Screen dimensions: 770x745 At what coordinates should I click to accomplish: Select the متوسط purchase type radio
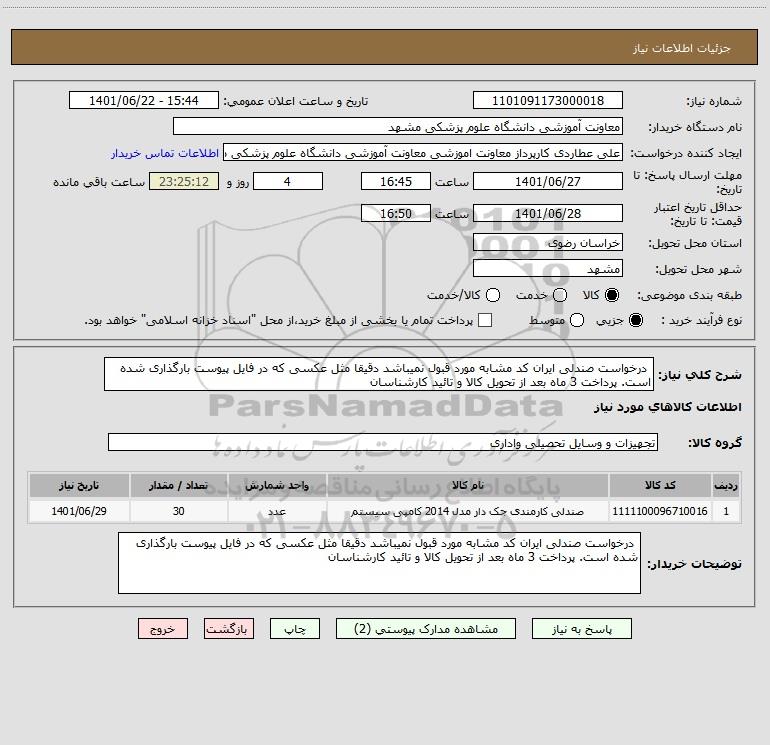coord(577,320)
